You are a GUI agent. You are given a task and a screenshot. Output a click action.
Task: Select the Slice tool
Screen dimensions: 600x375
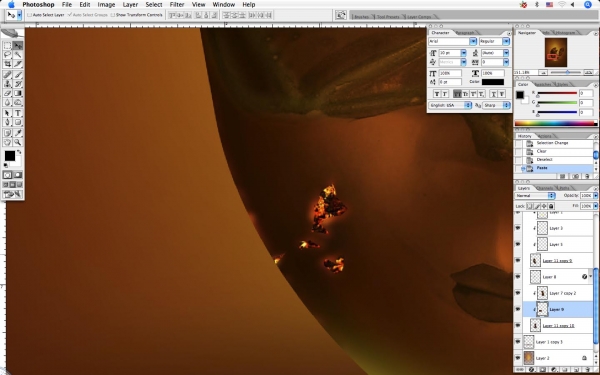tap(18, 64)
